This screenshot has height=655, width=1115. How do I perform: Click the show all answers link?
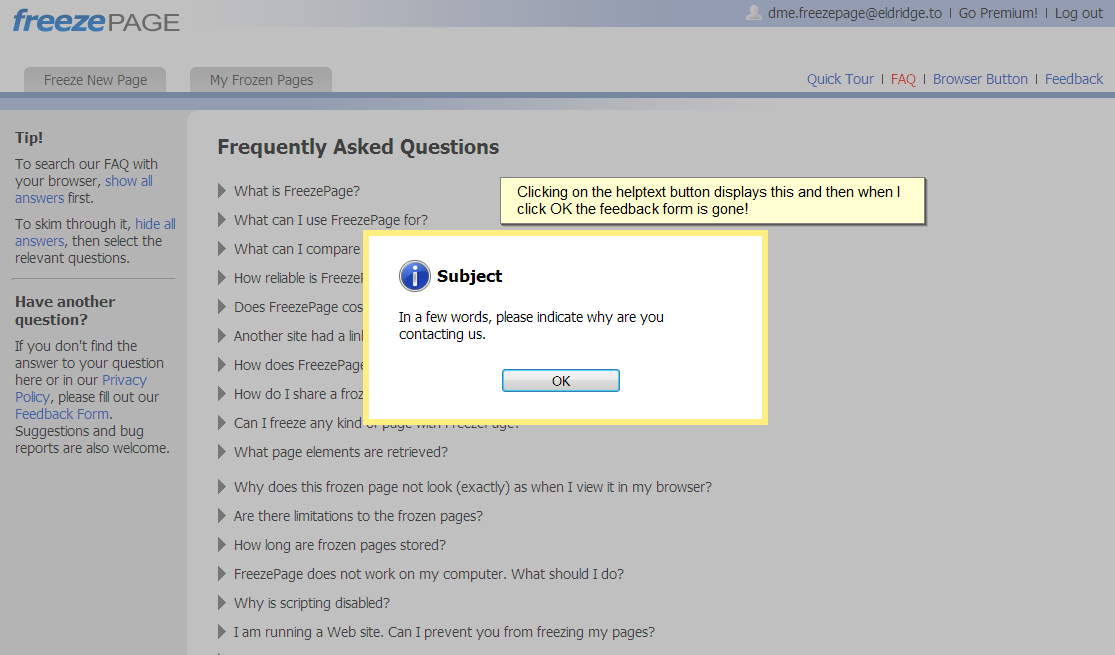(x=84, y=189)
